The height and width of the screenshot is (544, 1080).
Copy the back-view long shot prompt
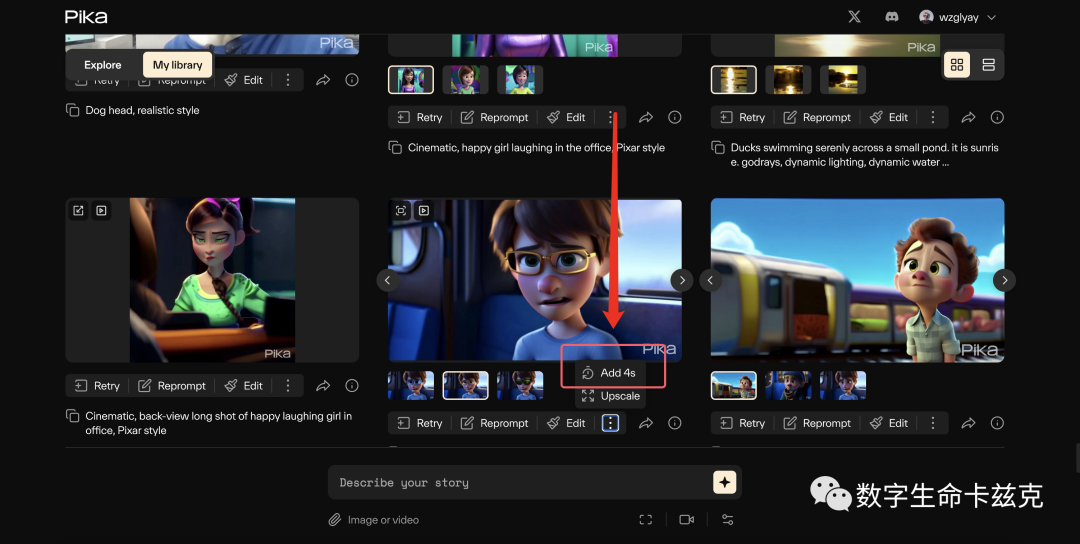[x=72, y=416]
